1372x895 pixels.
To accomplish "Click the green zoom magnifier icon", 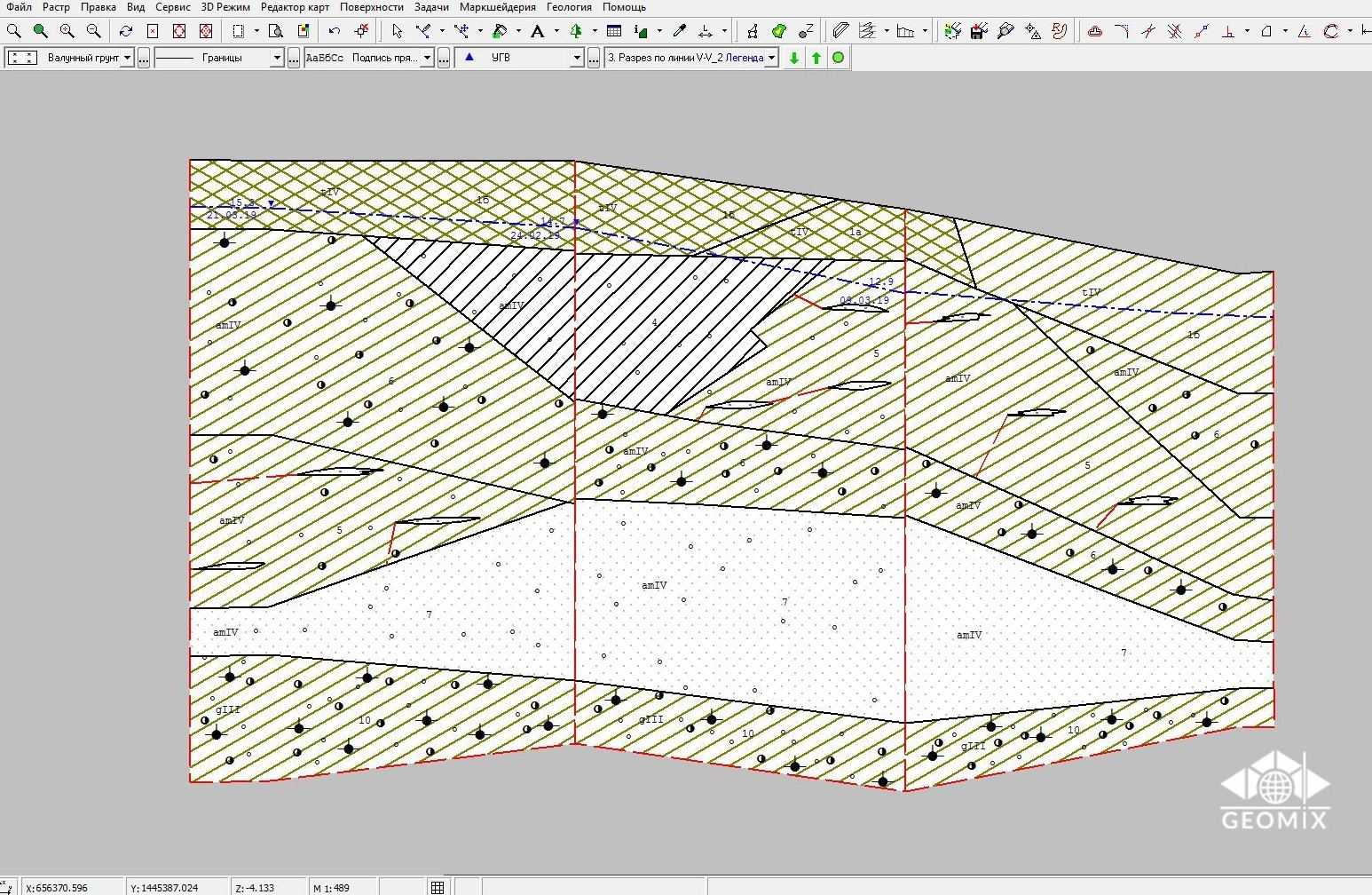I will click(40, 31).
